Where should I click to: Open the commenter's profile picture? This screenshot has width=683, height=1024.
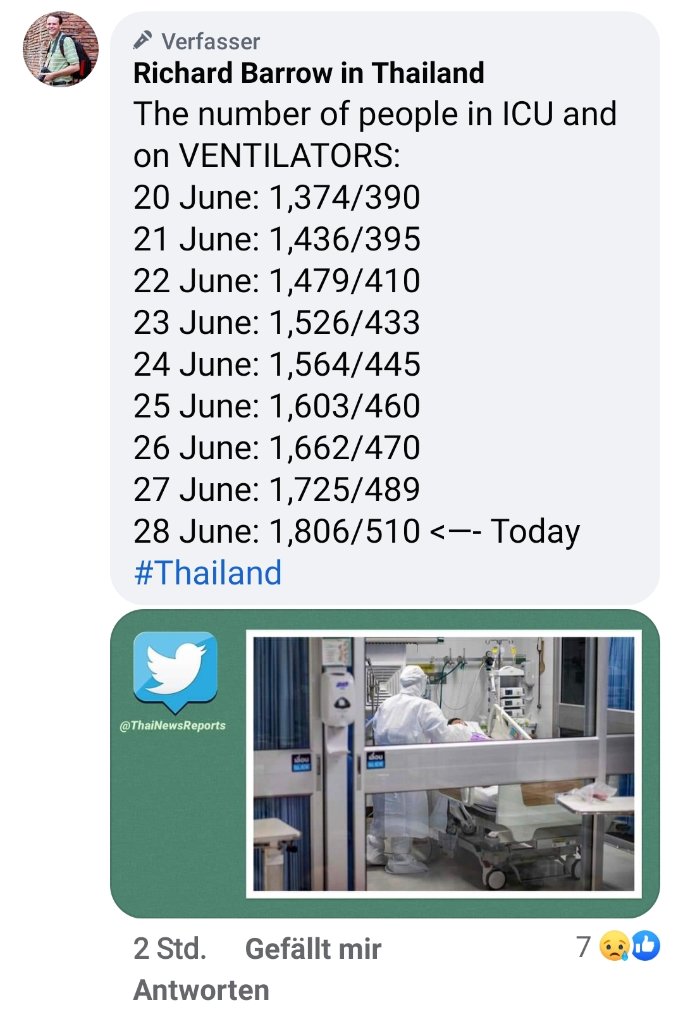pos(60,50)
